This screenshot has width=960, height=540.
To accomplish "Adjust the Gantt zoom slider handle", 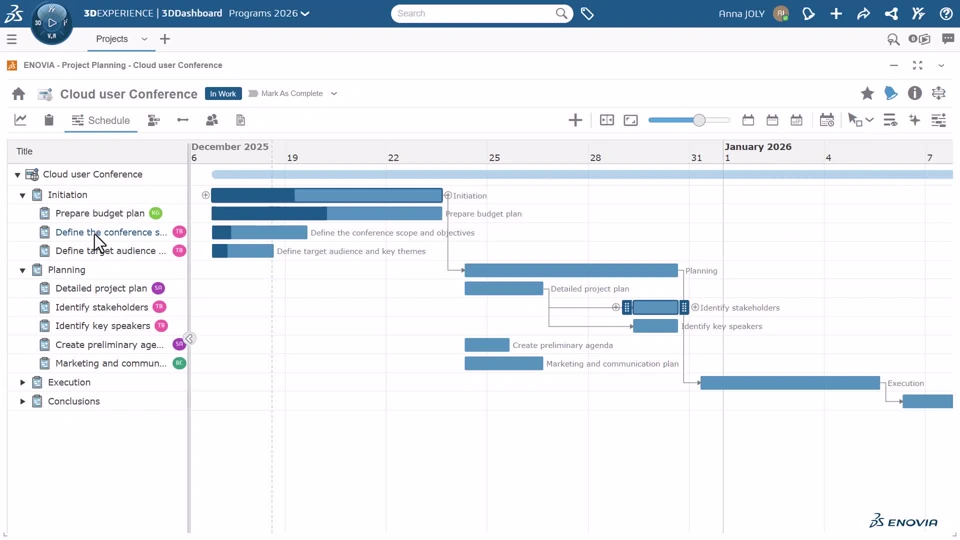I will pos(699,120).
